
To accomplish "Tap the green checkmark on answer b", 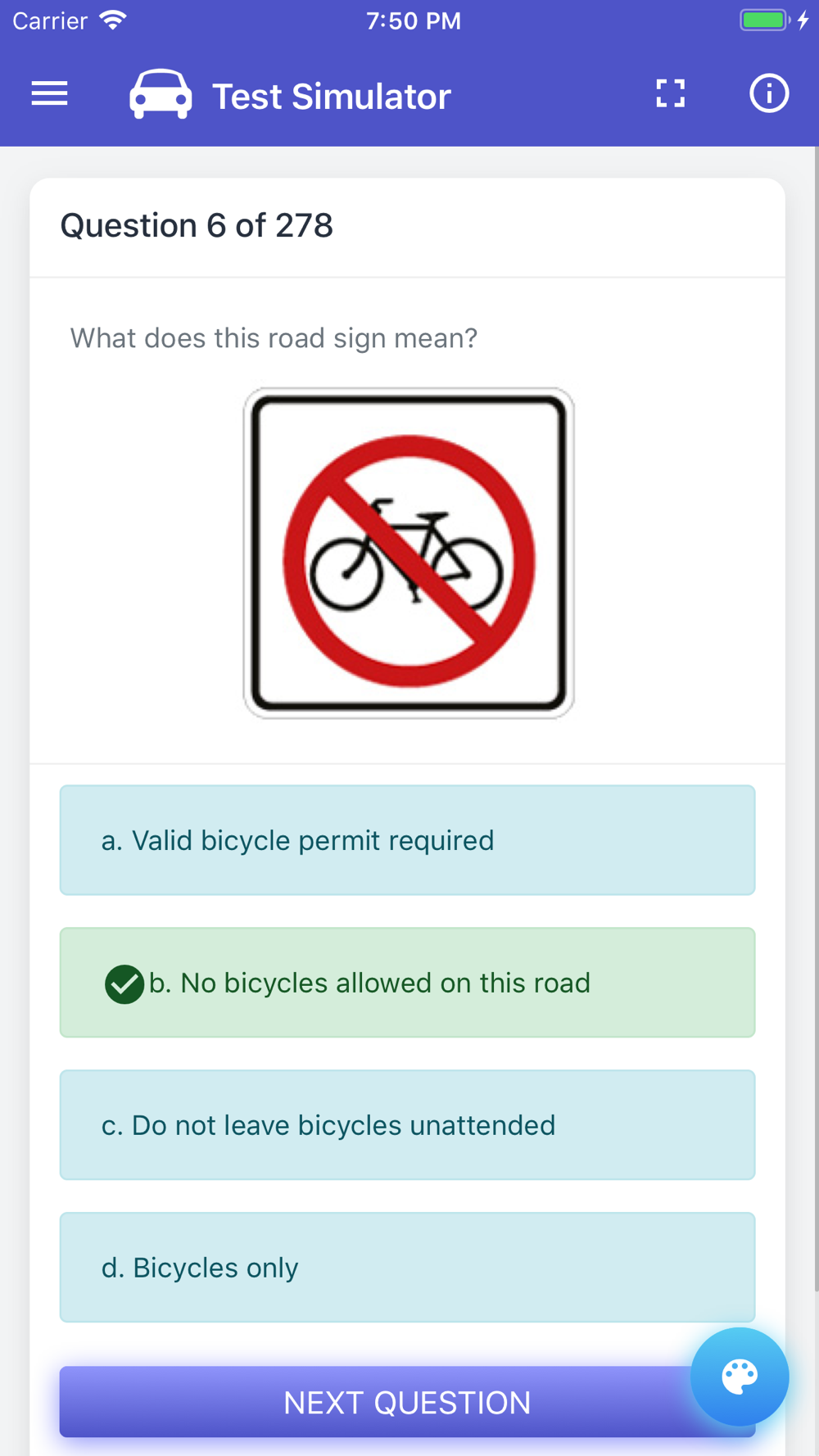I will (124, 983).
